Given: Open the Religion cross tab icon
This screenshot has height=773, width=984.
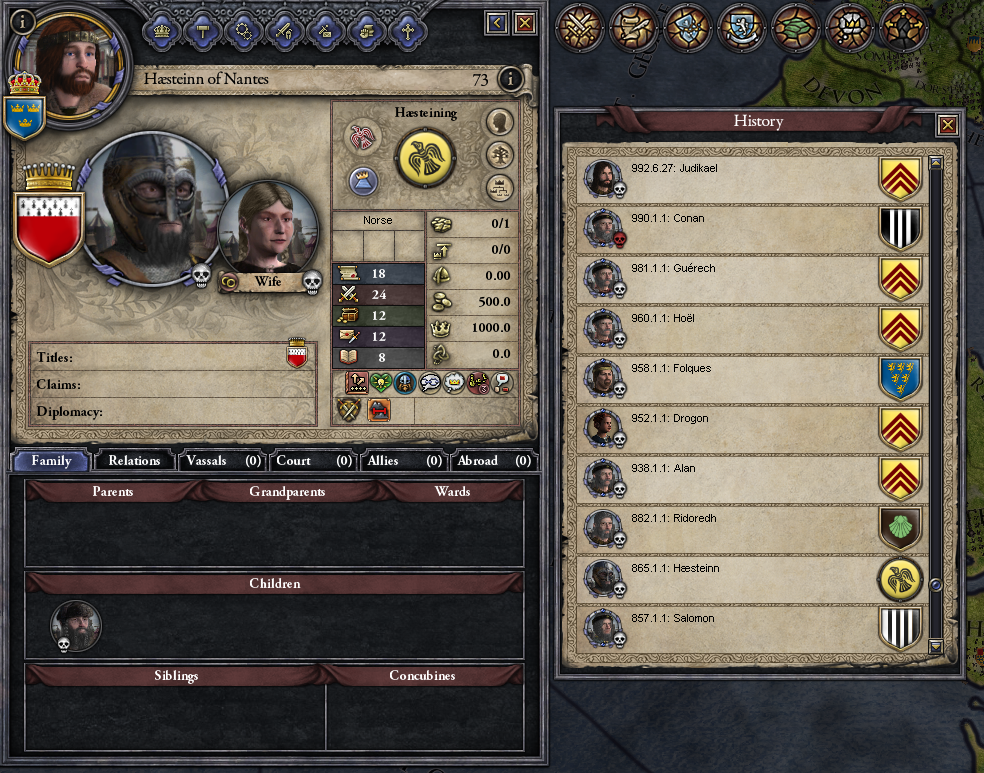Looking at the screenshot, I should coord(407,31).
